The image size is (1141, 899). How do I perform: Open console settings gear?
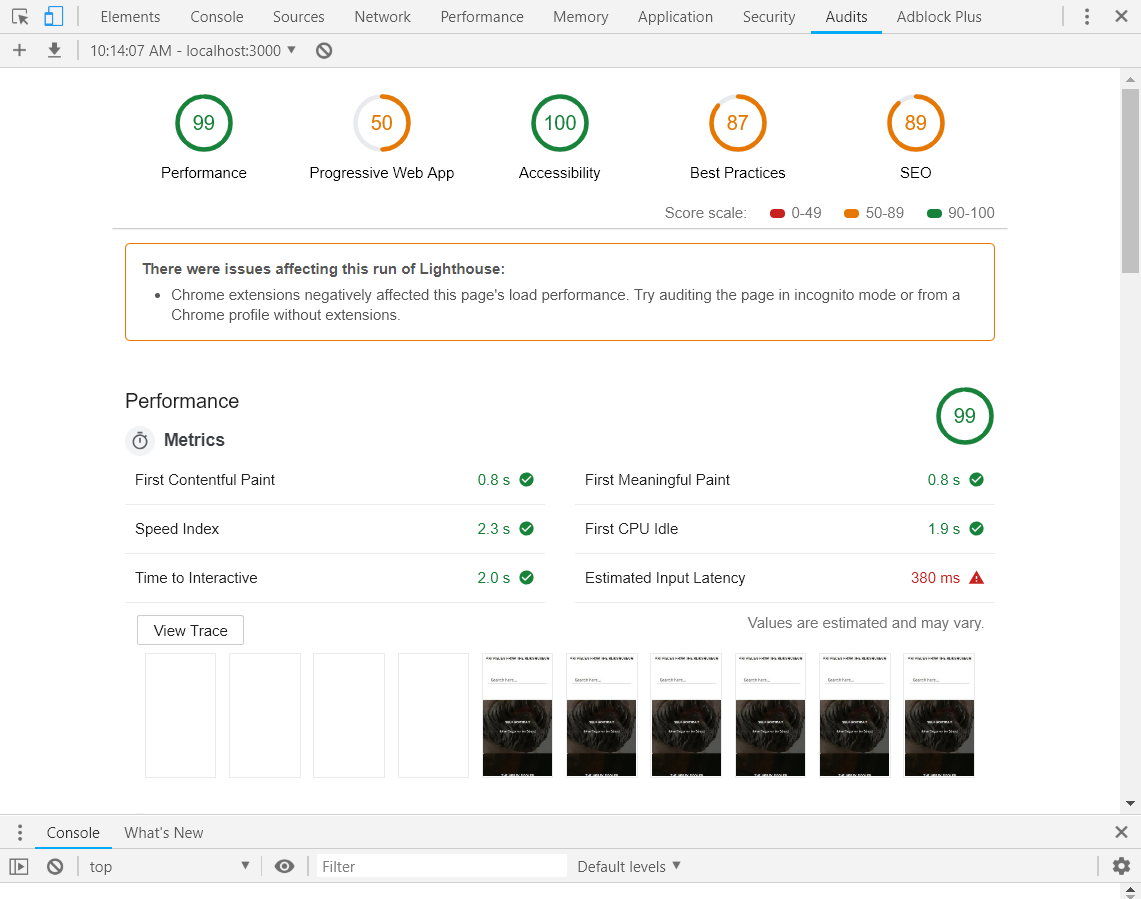click(x=1121, y=866)
